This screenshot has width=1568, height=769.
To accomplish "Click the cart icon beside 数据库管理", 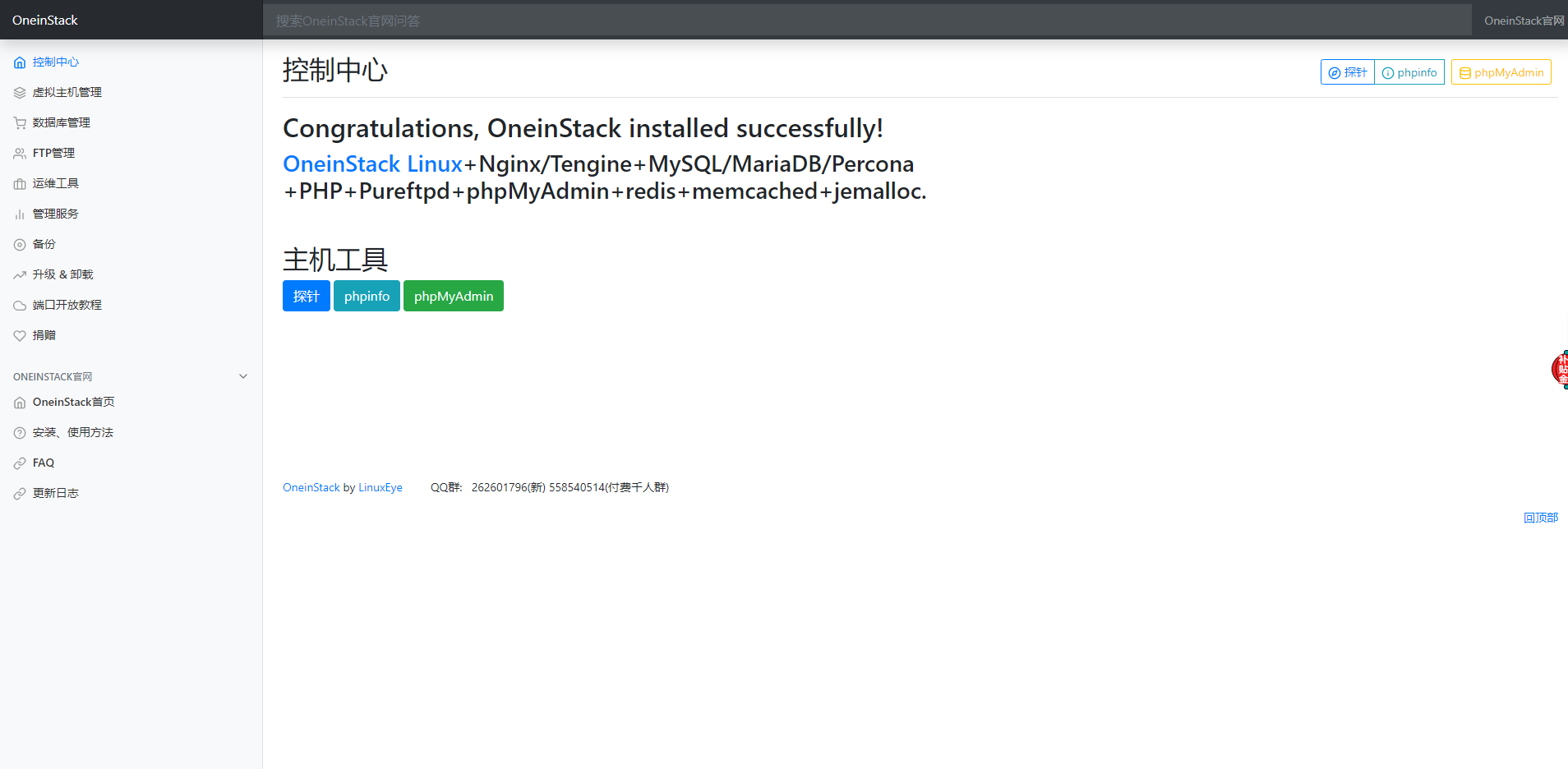I will (20, 123).
